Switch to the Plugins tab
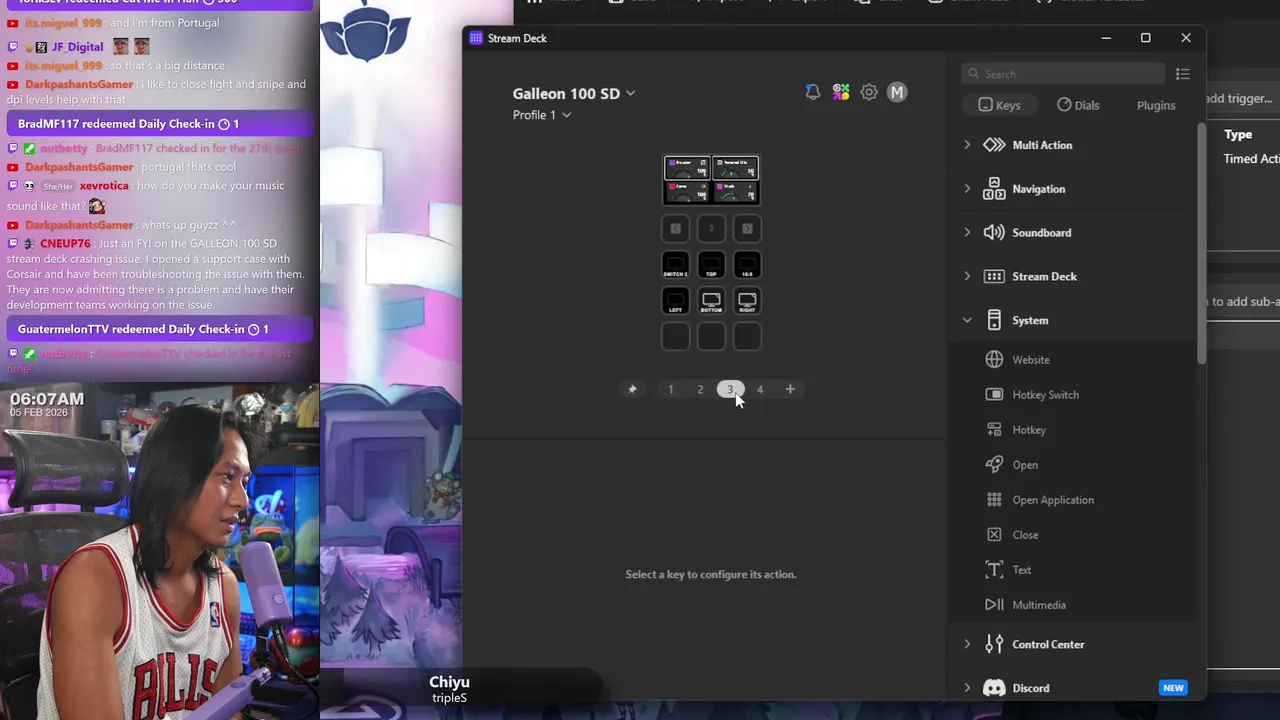Image resolution: width=1280 pixels, height=720 pixels. point(1156,105)
